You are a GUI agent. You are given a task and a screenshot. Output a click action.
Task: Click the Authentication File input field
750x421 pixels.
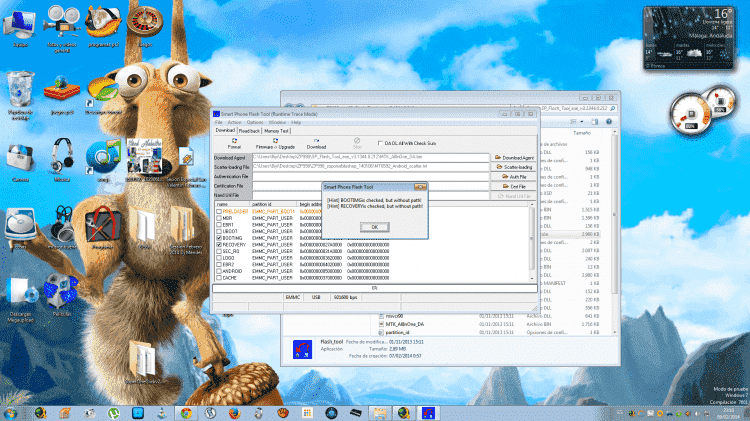[x=370, y=176]
